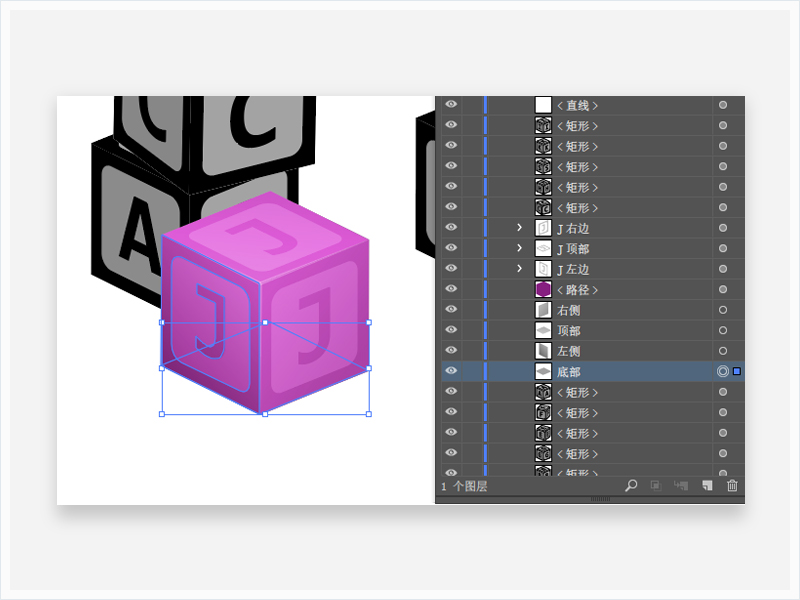Image resolution: width=800 pixels, height=600 pixels.
Task: Hide the 底部 layer via eye icon
Action: pos(451,372)
